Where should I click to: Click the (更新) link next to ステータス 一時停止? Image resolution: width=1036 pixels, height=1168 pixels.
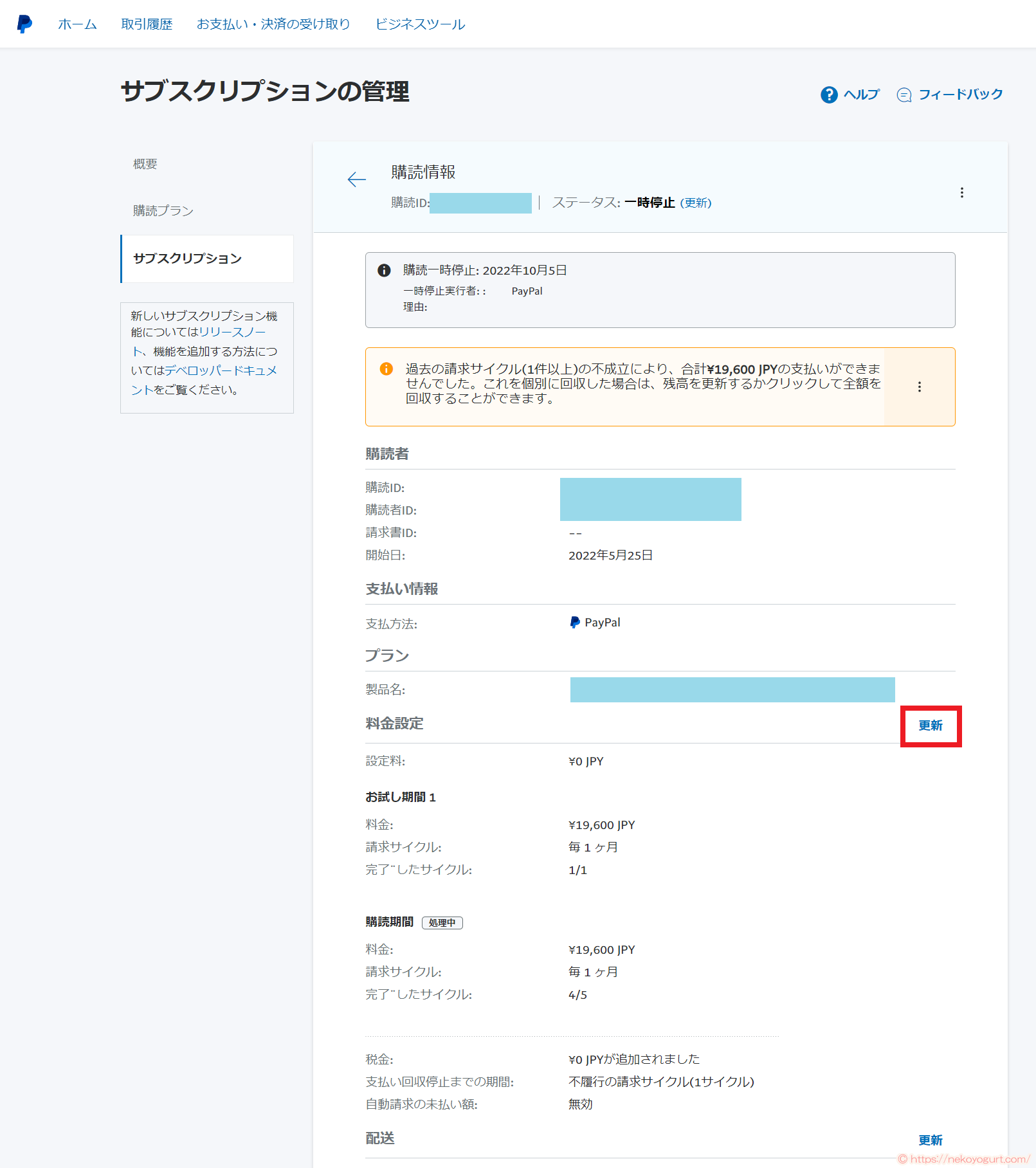click(x=696, y=203)
